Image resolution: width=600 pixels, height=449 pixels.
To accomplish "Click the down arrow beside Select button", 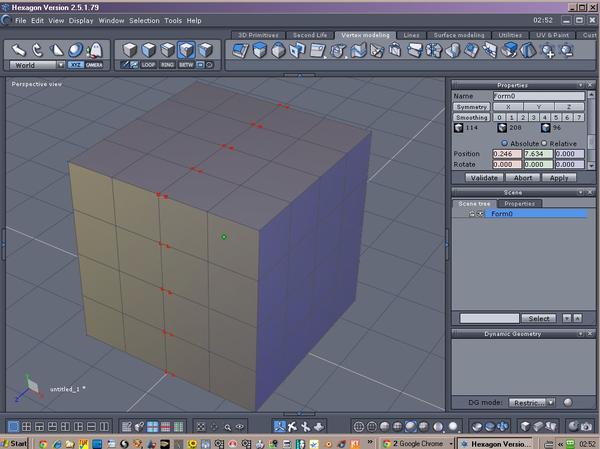I will (567, 318).
